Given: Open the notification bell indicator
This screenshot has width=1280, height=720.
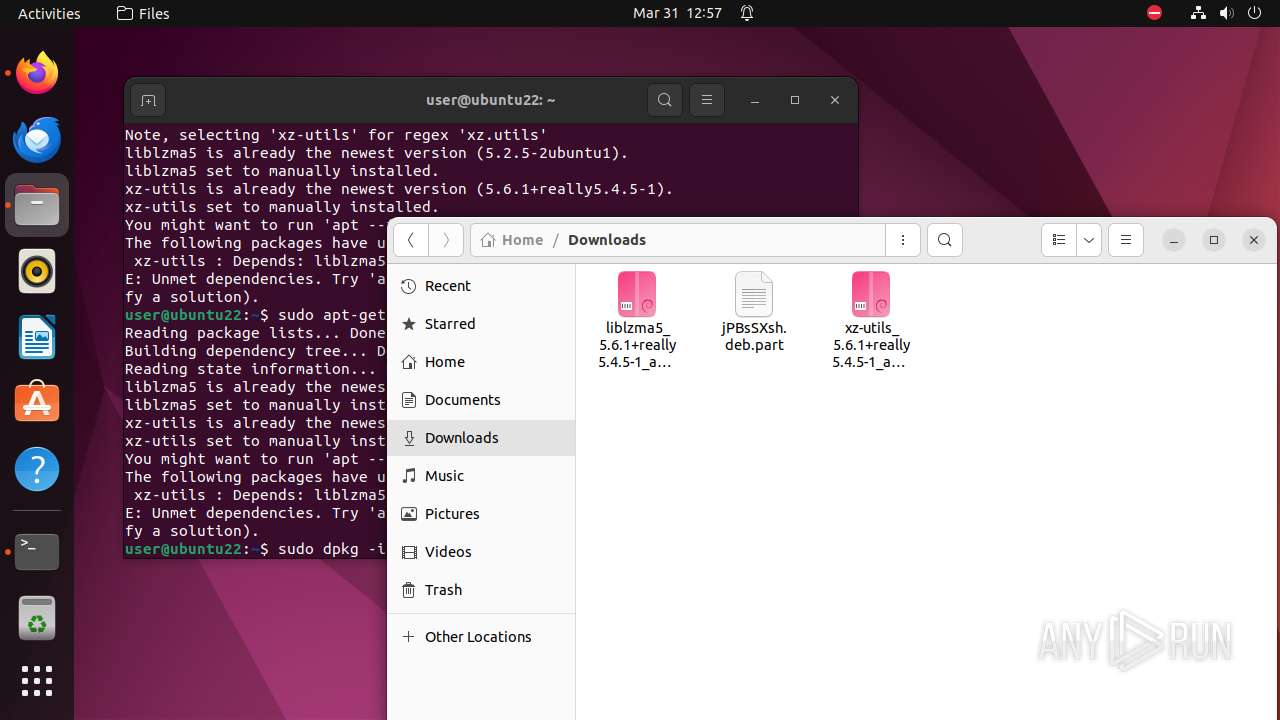Looking at the screenshot, I should [747, 13].
